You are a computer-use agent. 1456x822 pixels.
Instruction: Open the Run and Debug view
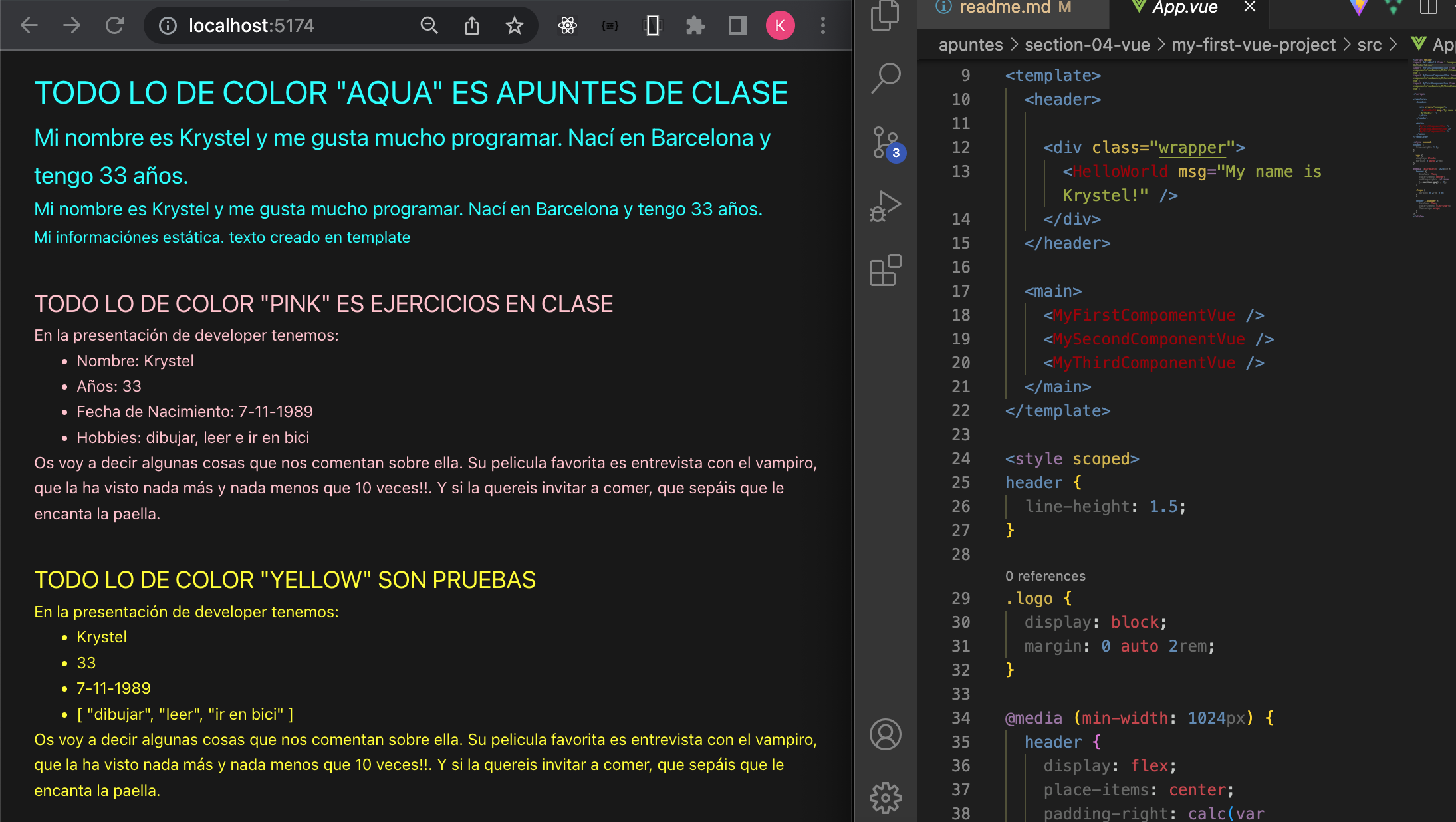(885, 206)
